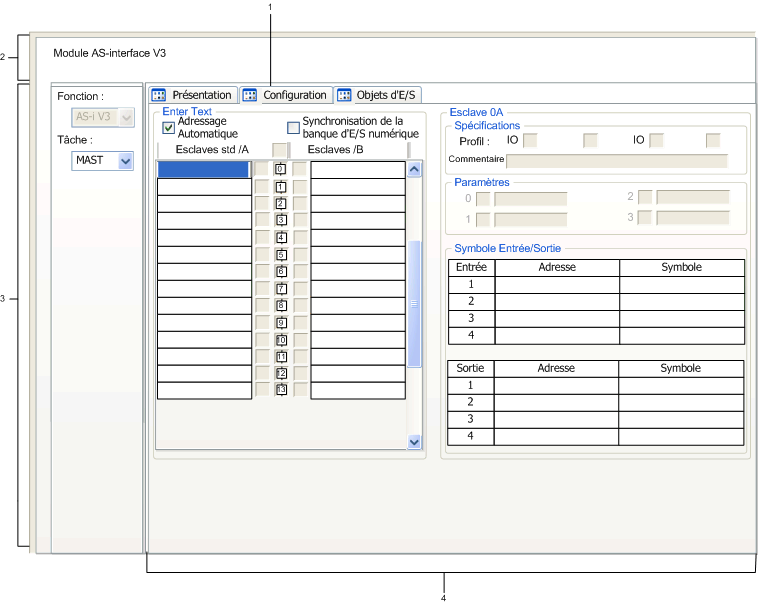The height and width of the screenshot is (605, 759).
Task: Select slave address 0 icon
Action: pos(281,169)
